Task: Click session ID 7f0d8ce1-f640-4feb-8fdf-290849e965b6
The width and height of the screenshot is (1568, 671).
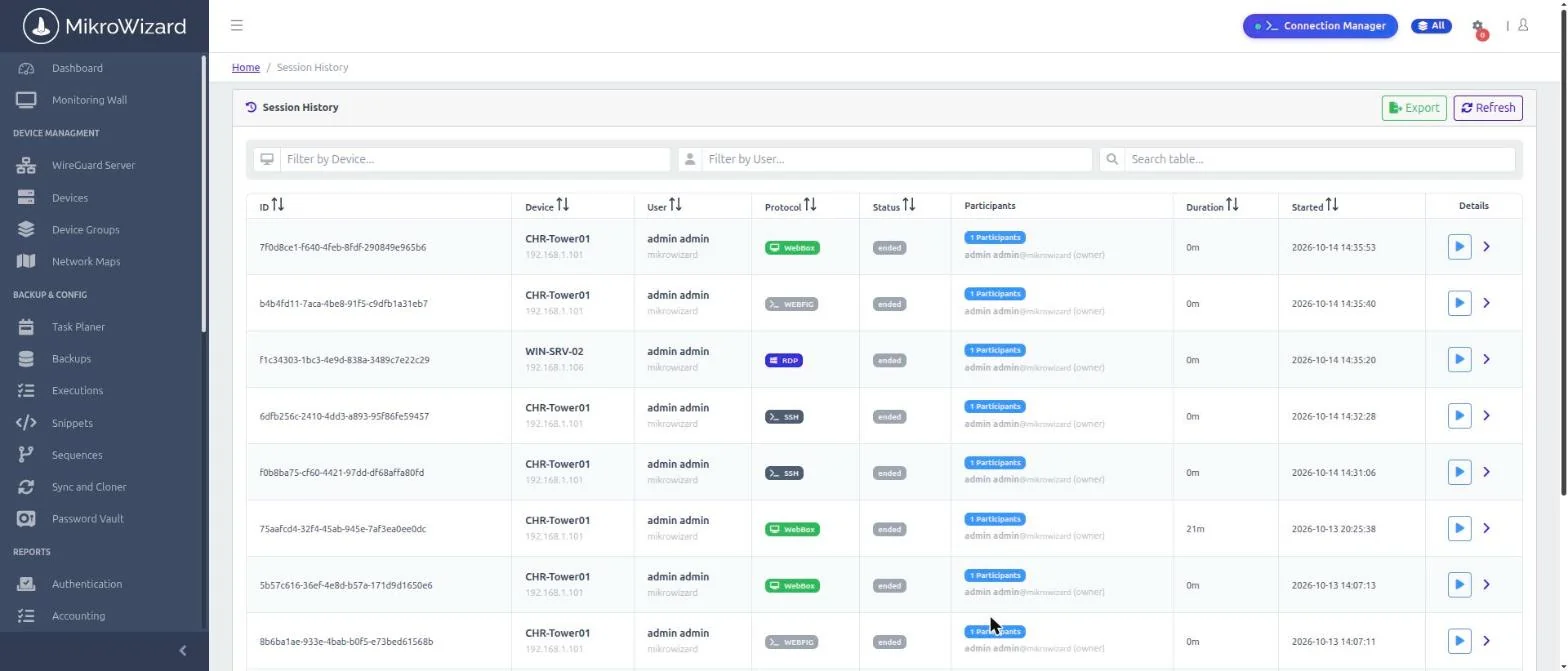Action: [342, 247]
